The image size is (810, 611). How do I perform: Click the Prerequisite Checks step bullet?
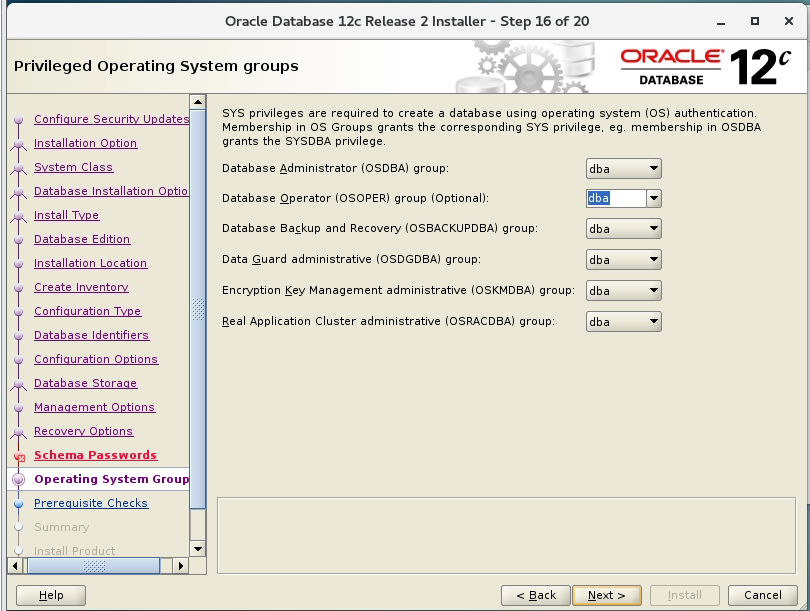(19, 504)
